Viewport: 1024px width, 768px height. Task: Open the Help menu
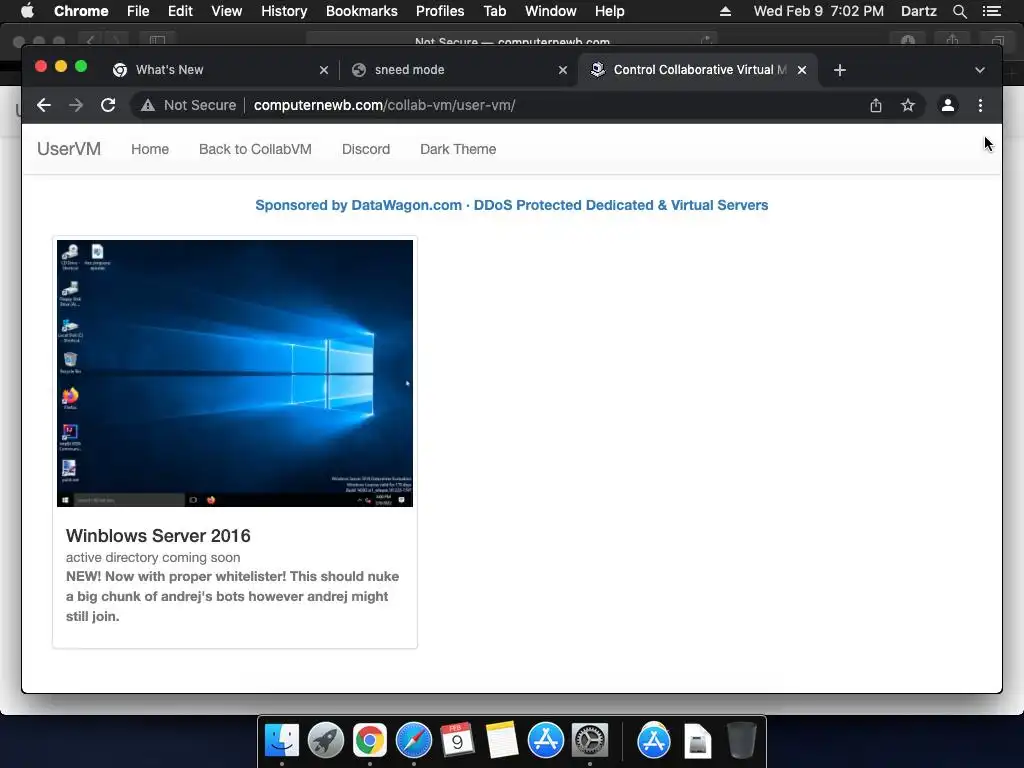[609, 11]
